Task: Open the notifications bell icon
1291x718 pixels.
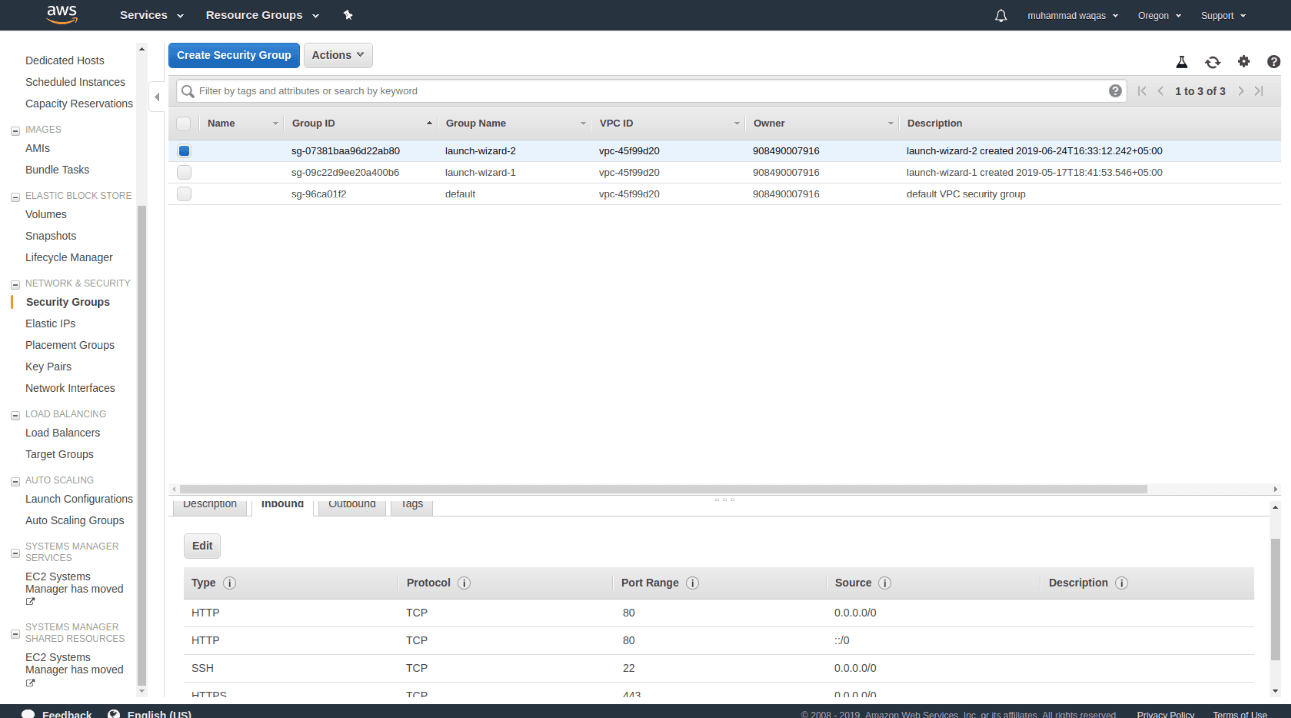Action: coord(1001,14)
